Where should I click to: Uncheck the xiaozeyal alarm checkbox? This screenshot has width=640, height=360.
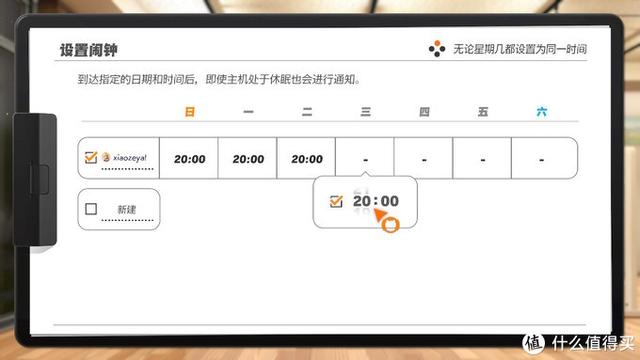(x=91, y=157)
